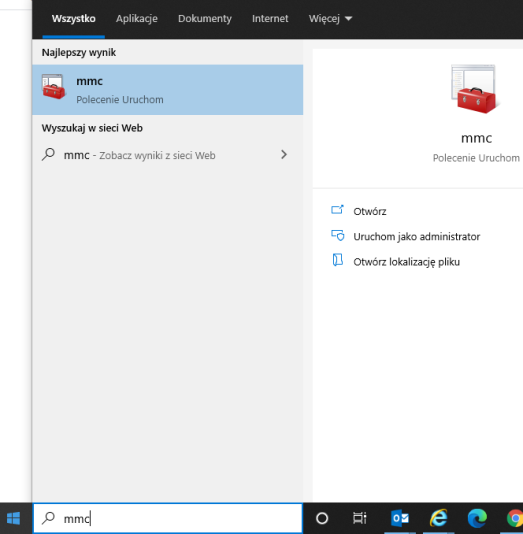Open the Windows Start menu

(x=14, y=518)
